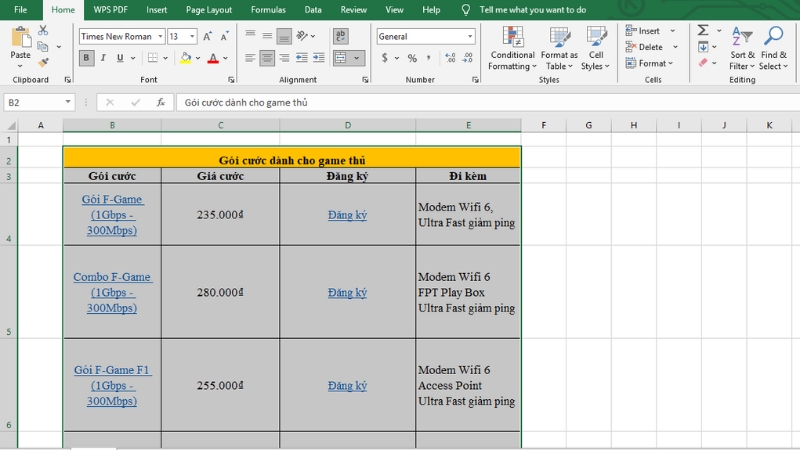Switch to the Page Layout tab
800x450 pixels.
(x=211, y=10)
